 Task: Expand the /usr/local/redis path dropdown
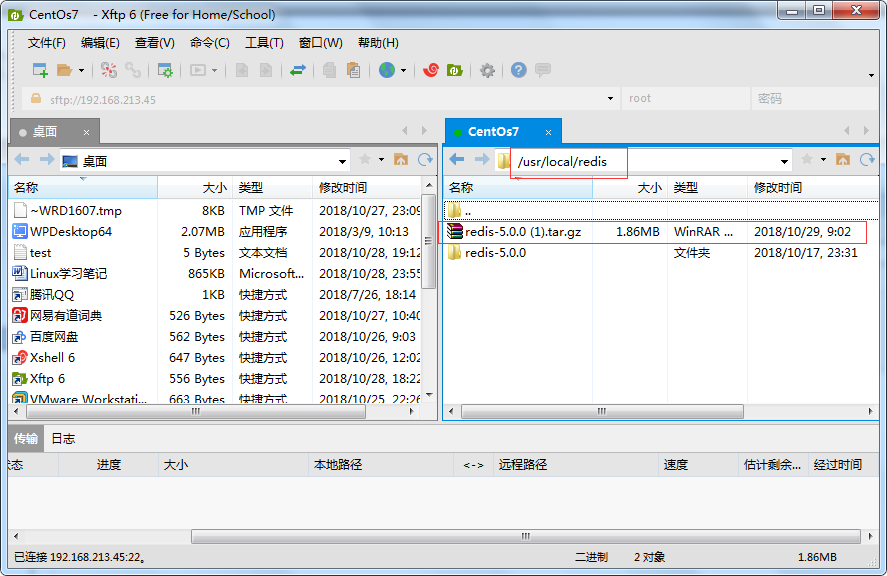(x=784, y=161)
